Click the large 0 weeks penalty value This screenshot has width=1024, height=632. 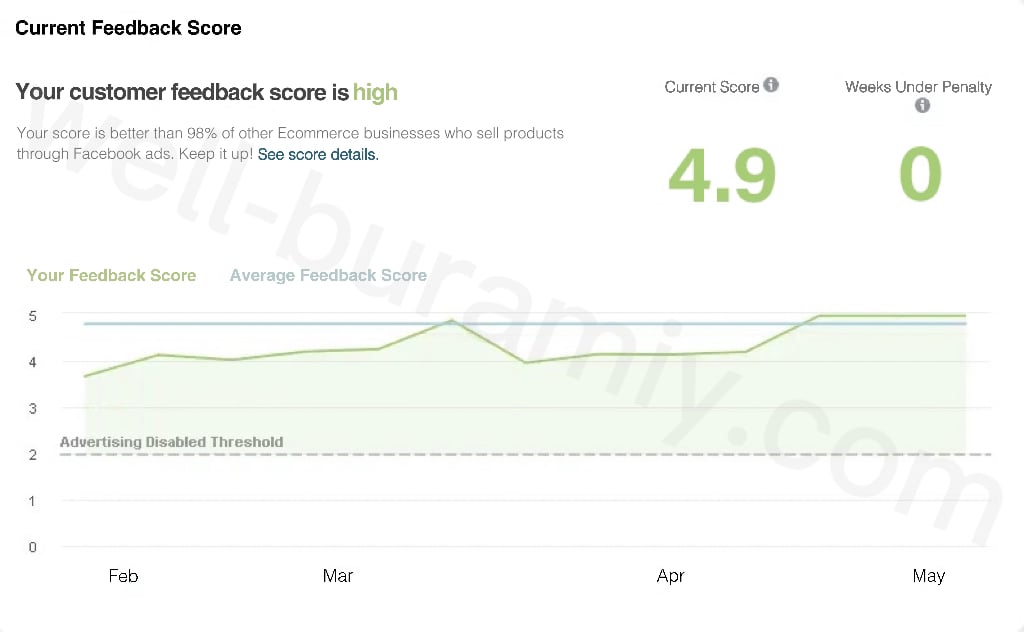tap(920, 175)
